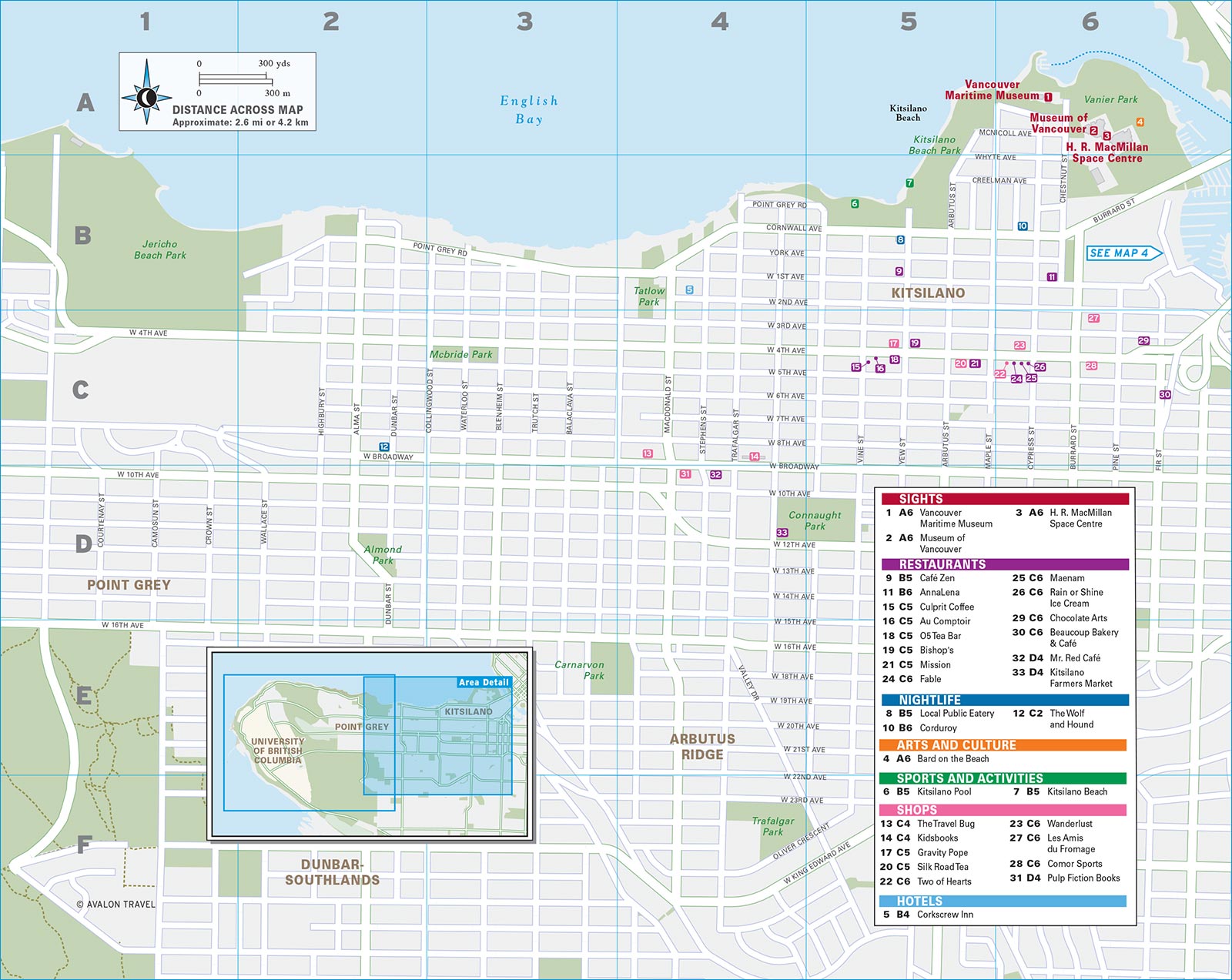Select the HOTELS legend header
Image resolution: width=1232 pixels, height=980 pixels.
point(1003,901)
